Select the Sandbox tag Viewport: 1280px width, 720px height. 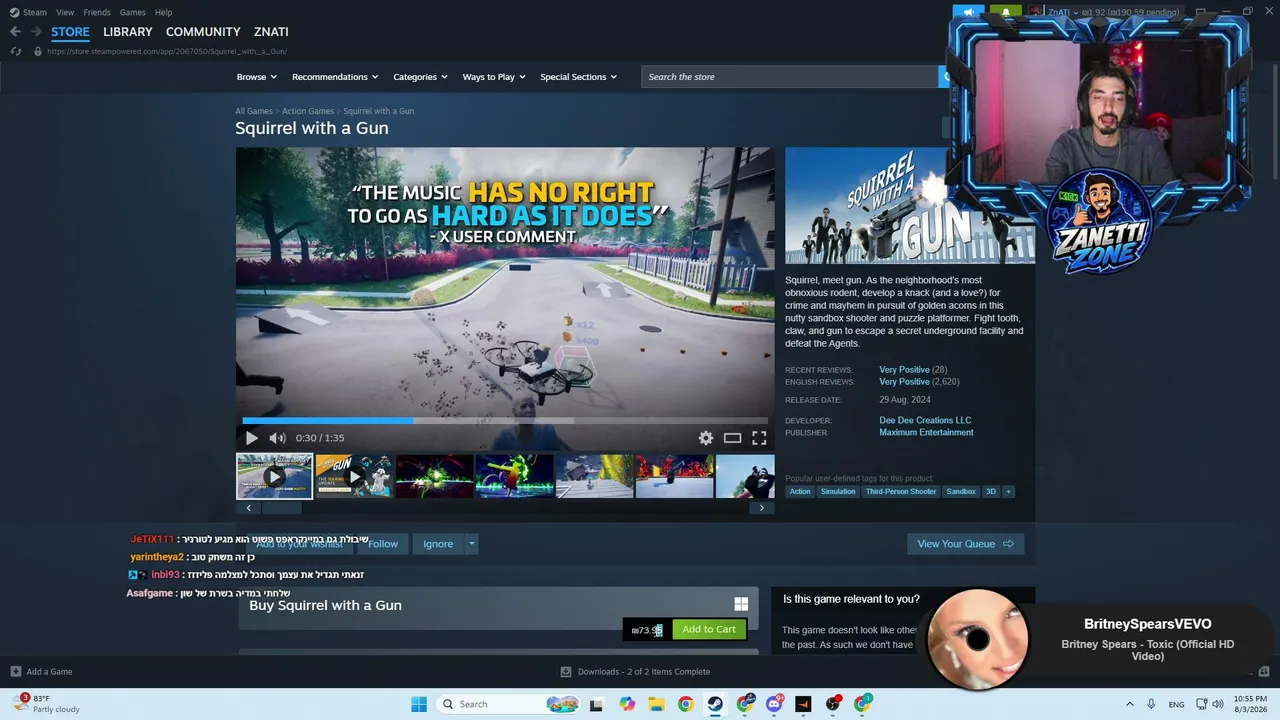[961, 491]
